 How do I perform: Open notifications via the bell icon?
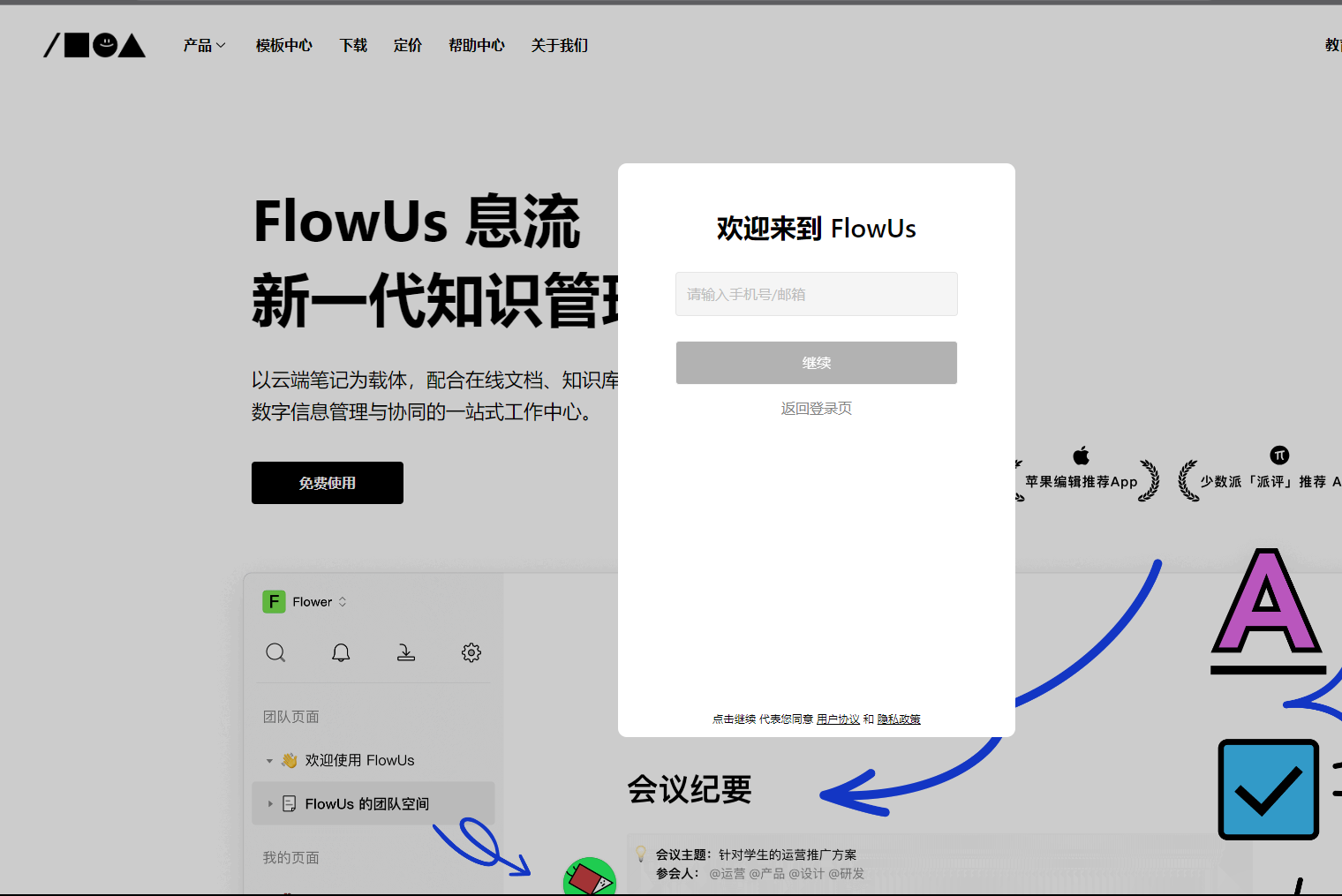click(x=341, y=652)
